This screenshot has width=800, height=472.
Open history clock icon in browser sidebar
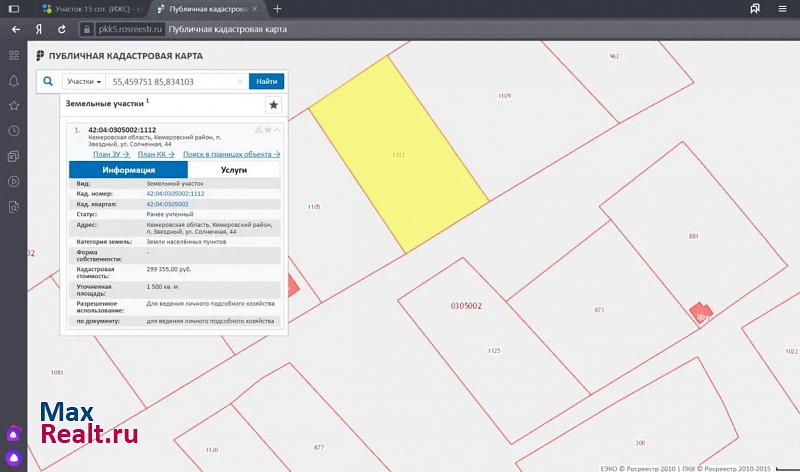tap(14, 131)
